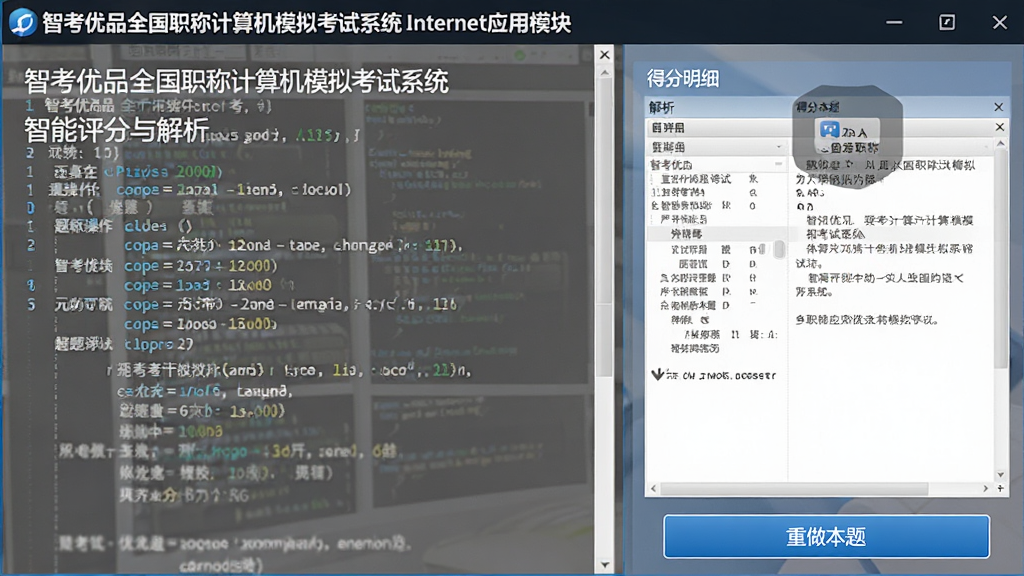Select the highlighted tree row in score list

[x=716, y=234]
